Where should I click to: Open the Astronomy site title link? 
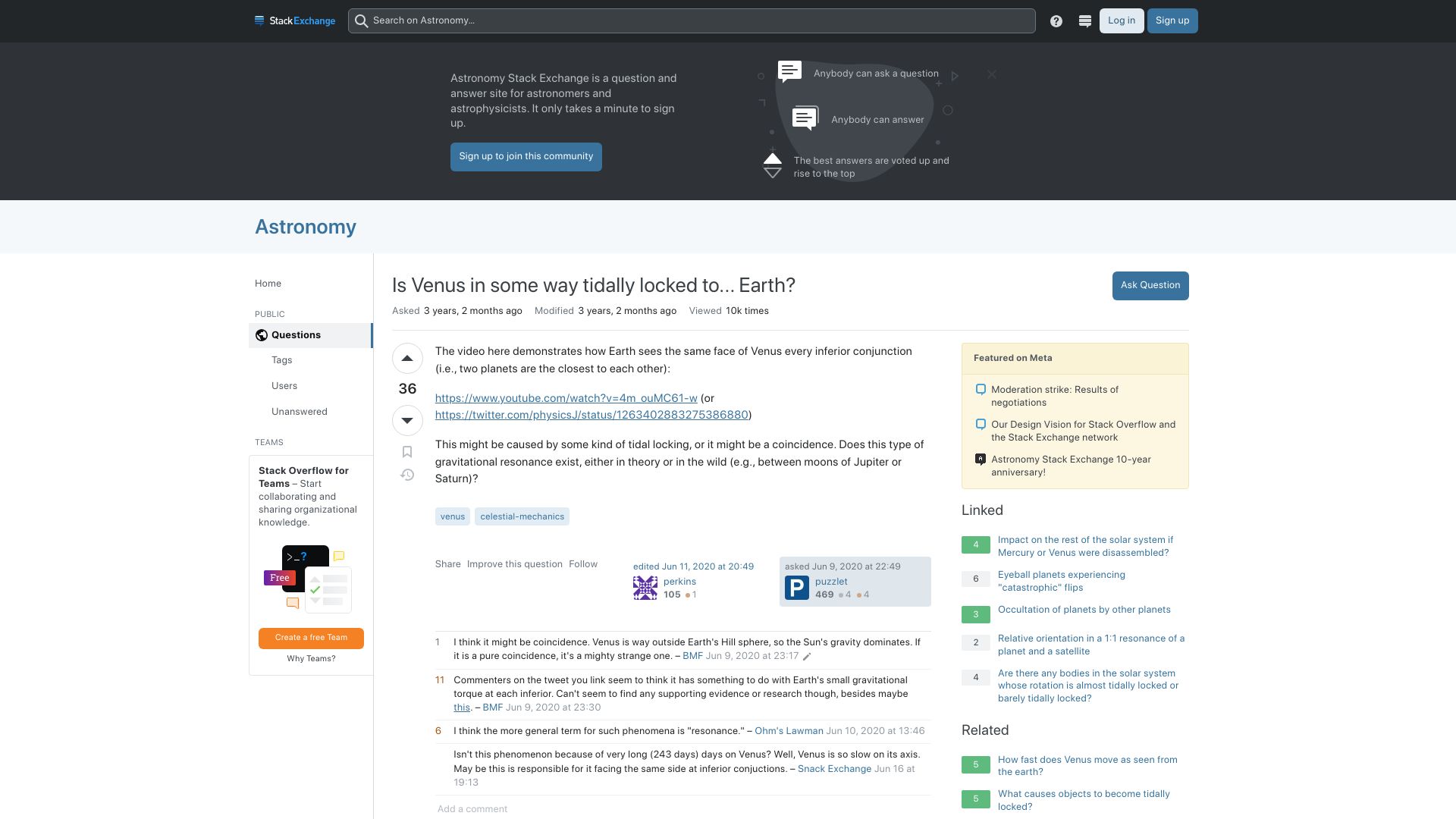click(x=306, y=227)
